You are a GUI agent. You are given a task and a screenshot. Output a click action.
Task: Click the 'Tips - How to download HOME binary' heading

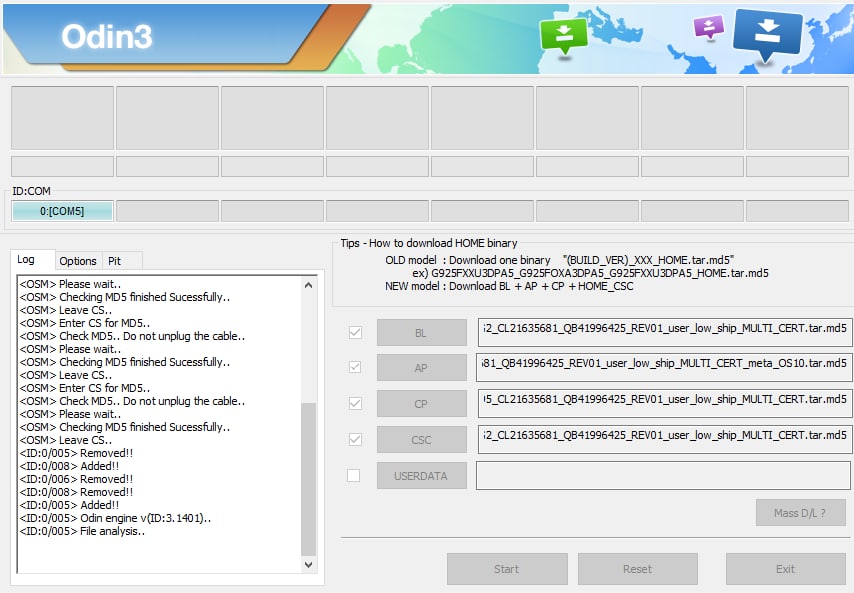click(x=429, y=243)
